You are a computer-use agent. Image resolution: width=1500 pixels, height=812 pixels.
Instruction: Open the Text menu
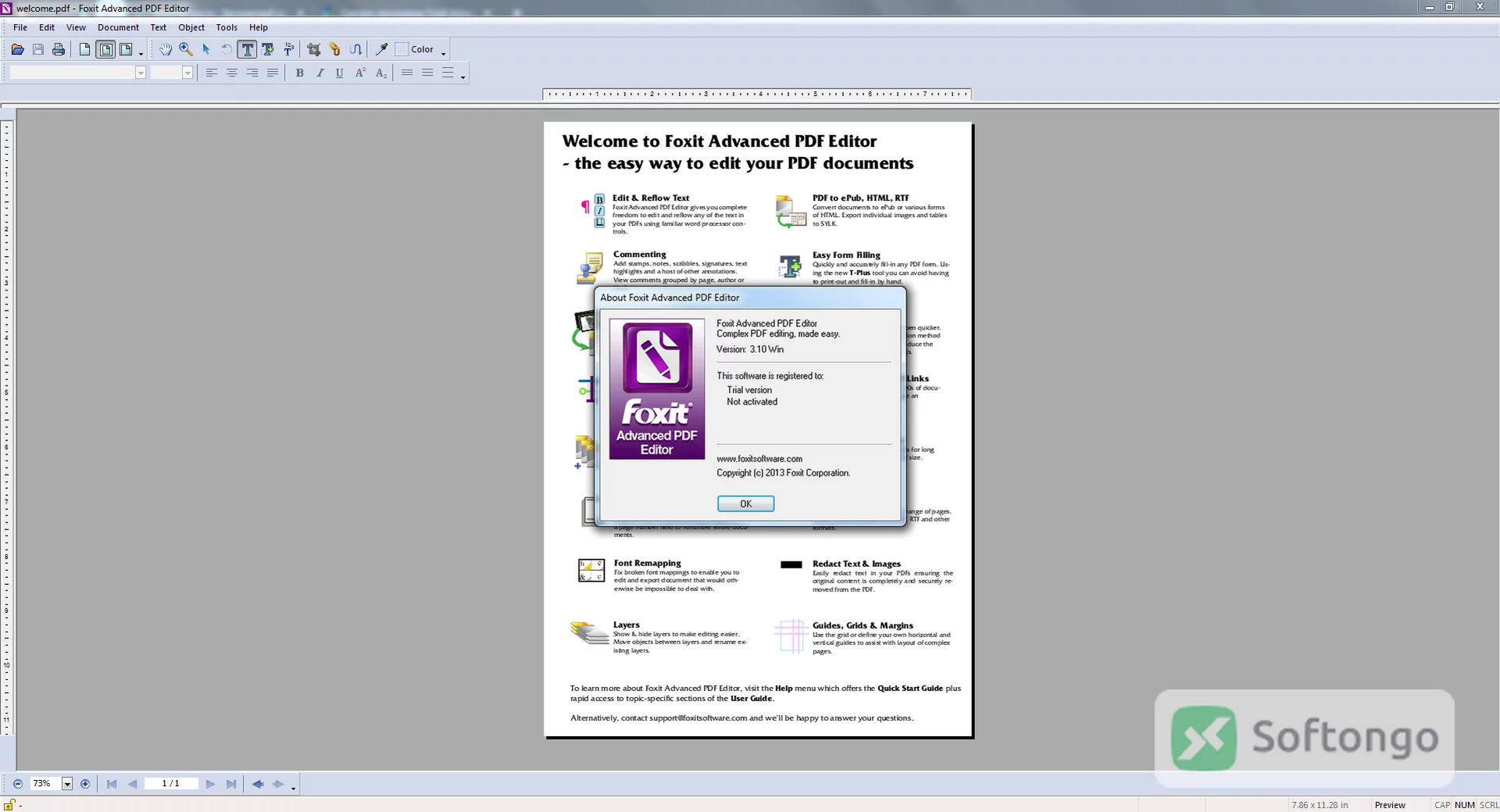pyautogui.click(x=159, y=27)
